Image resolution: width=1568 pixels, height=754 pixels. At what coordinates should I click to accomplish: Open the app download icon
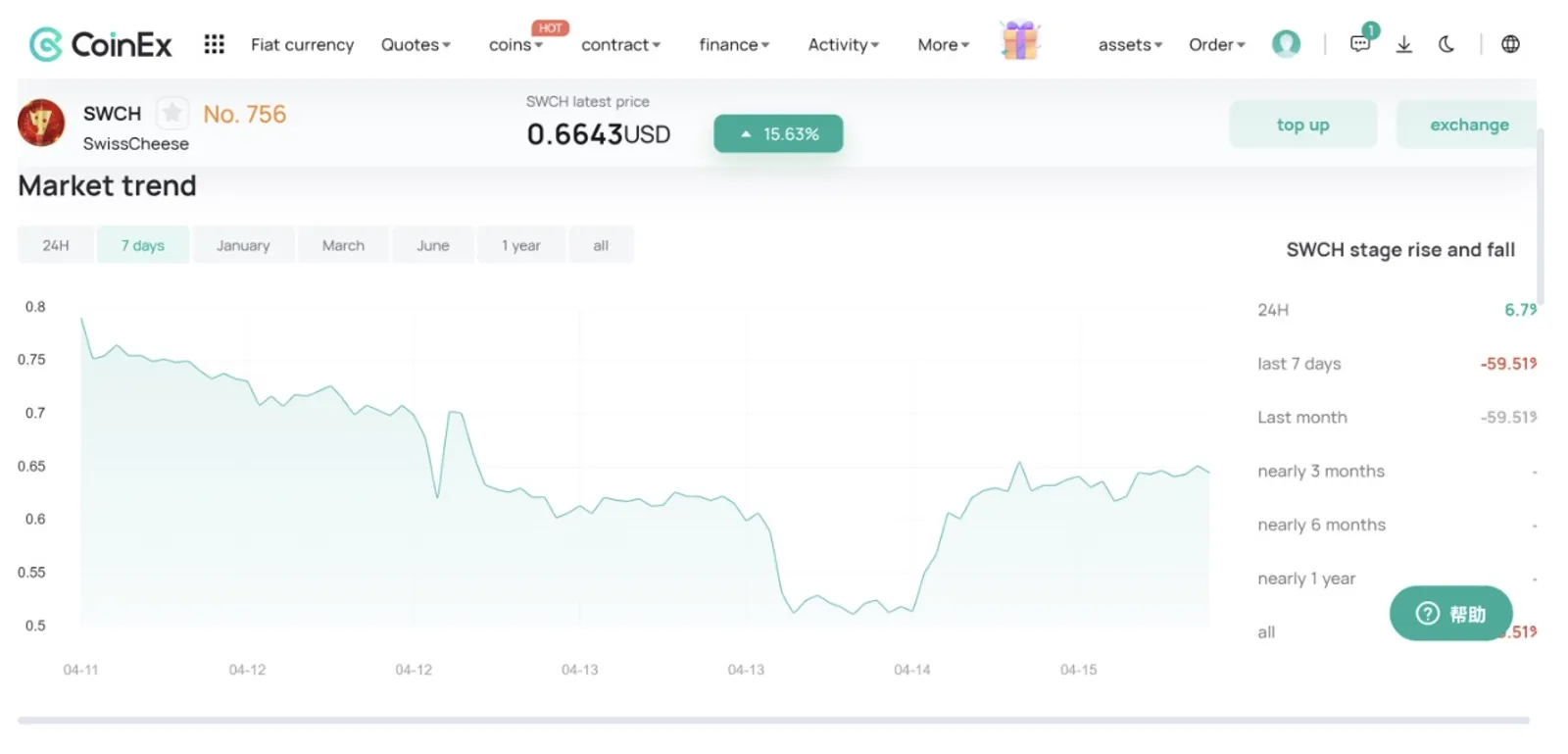click(x=1404, y=44)
